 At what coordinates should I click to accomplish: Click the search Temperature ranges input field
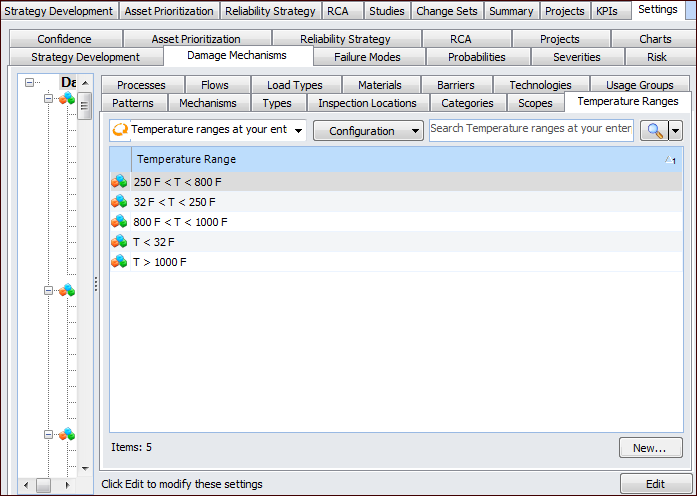tap(530, 129)
